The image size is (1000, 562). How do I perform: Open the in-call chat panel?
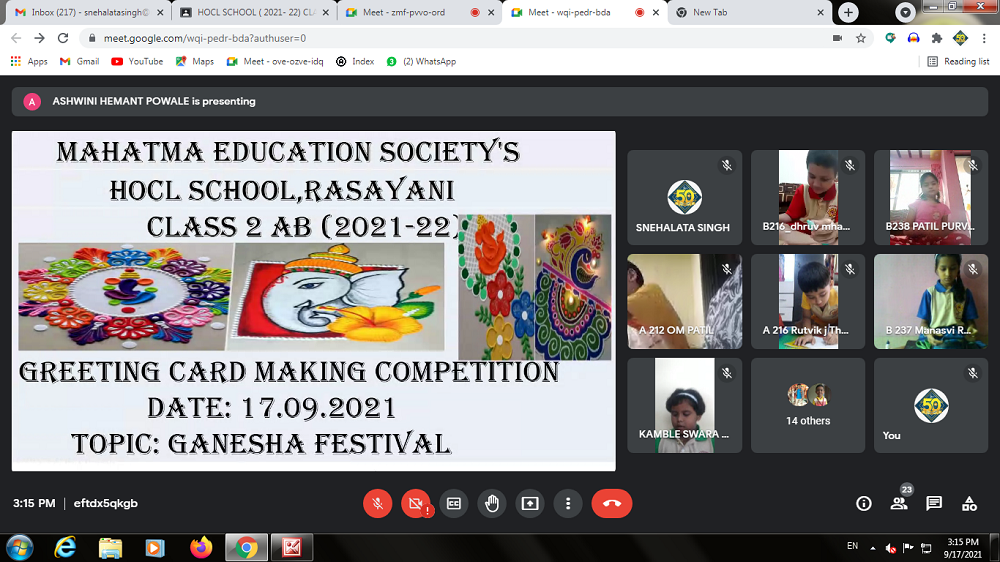coord(933,504)
